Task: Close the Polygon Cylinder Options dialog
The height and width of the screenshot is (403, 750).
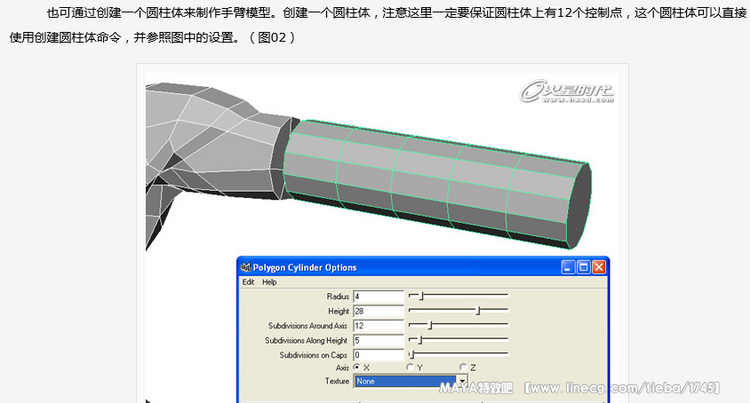Action: pos(599,267)
